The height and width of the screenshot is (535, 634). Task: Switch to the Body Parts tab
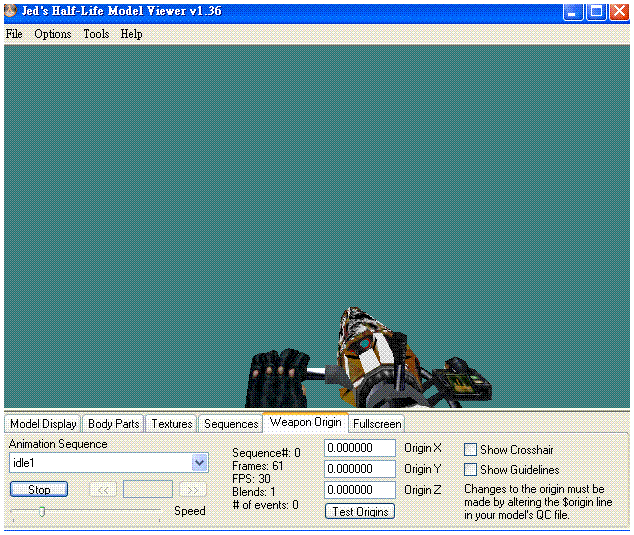tap(113, 424)
